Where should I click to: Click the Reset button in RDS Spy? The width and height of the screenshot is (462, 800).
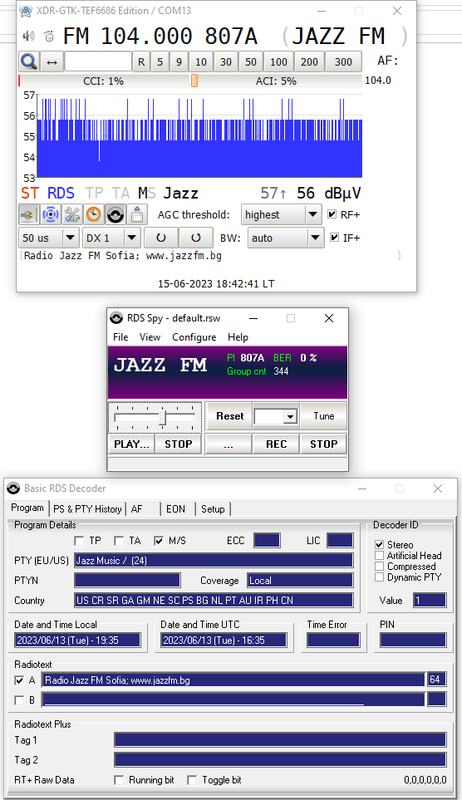(x=229, y=416)
